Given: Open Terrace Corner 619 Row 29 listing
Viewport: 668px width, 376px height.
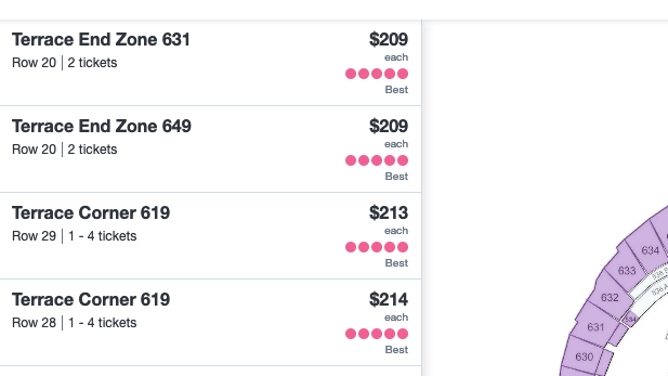Looking at the screenshot, I should tap(210, 236).
